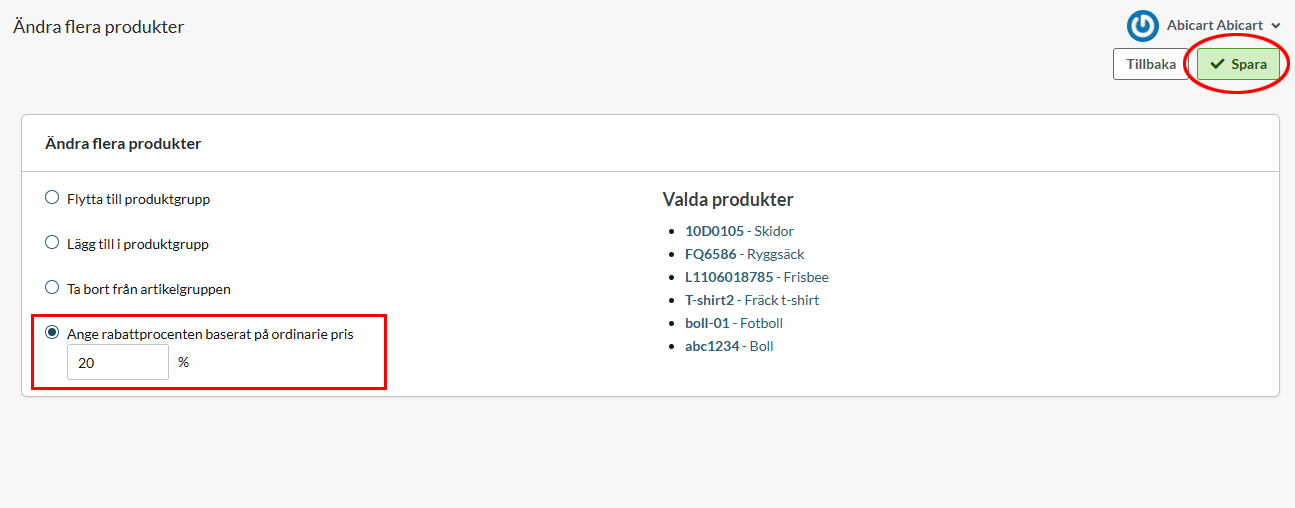Click the Ändra flera produkter panel header
1295x508 pixels.
tap(123, 144)
